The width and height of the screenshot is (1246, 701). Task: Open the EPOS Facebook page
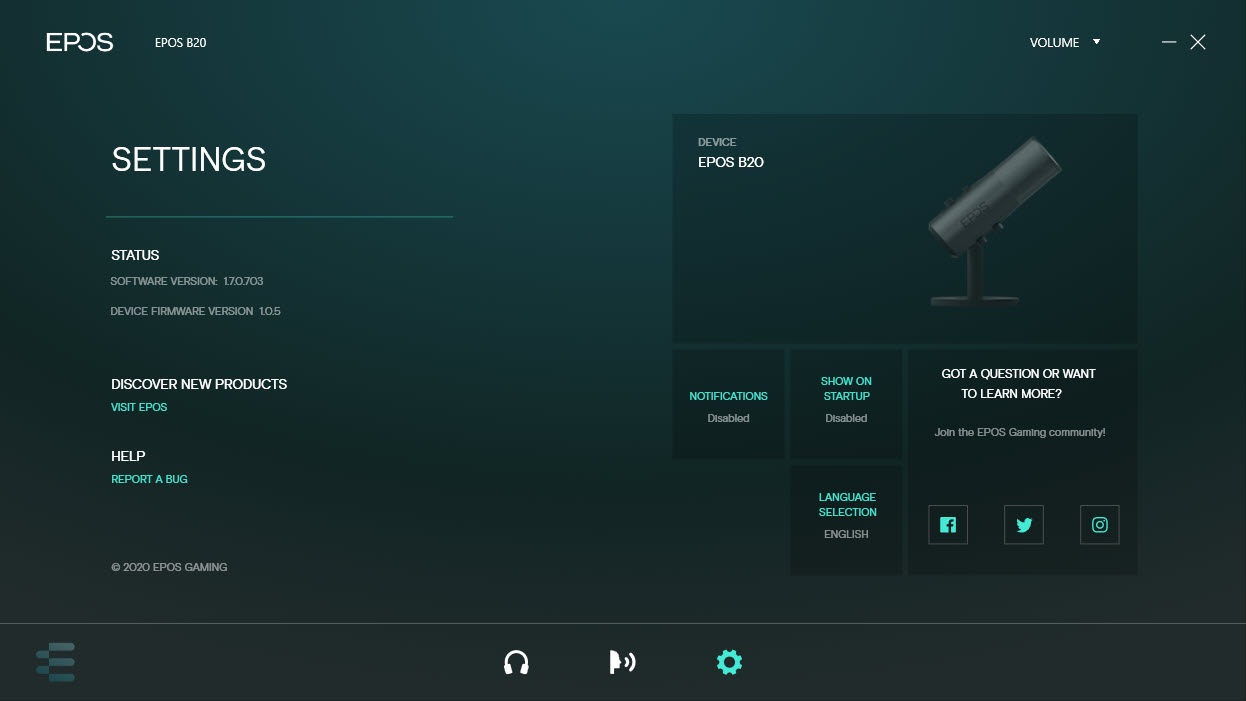948,525
